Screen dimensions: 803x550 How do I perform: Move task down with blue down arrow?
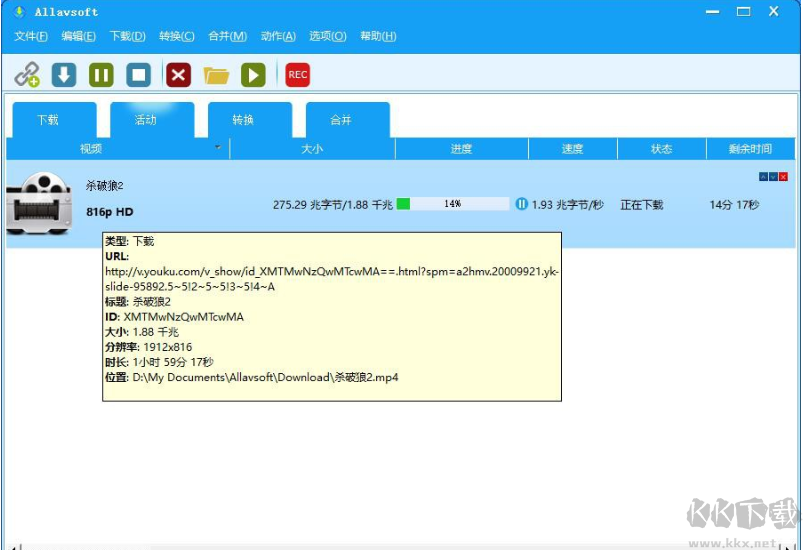tap(773, 177)
